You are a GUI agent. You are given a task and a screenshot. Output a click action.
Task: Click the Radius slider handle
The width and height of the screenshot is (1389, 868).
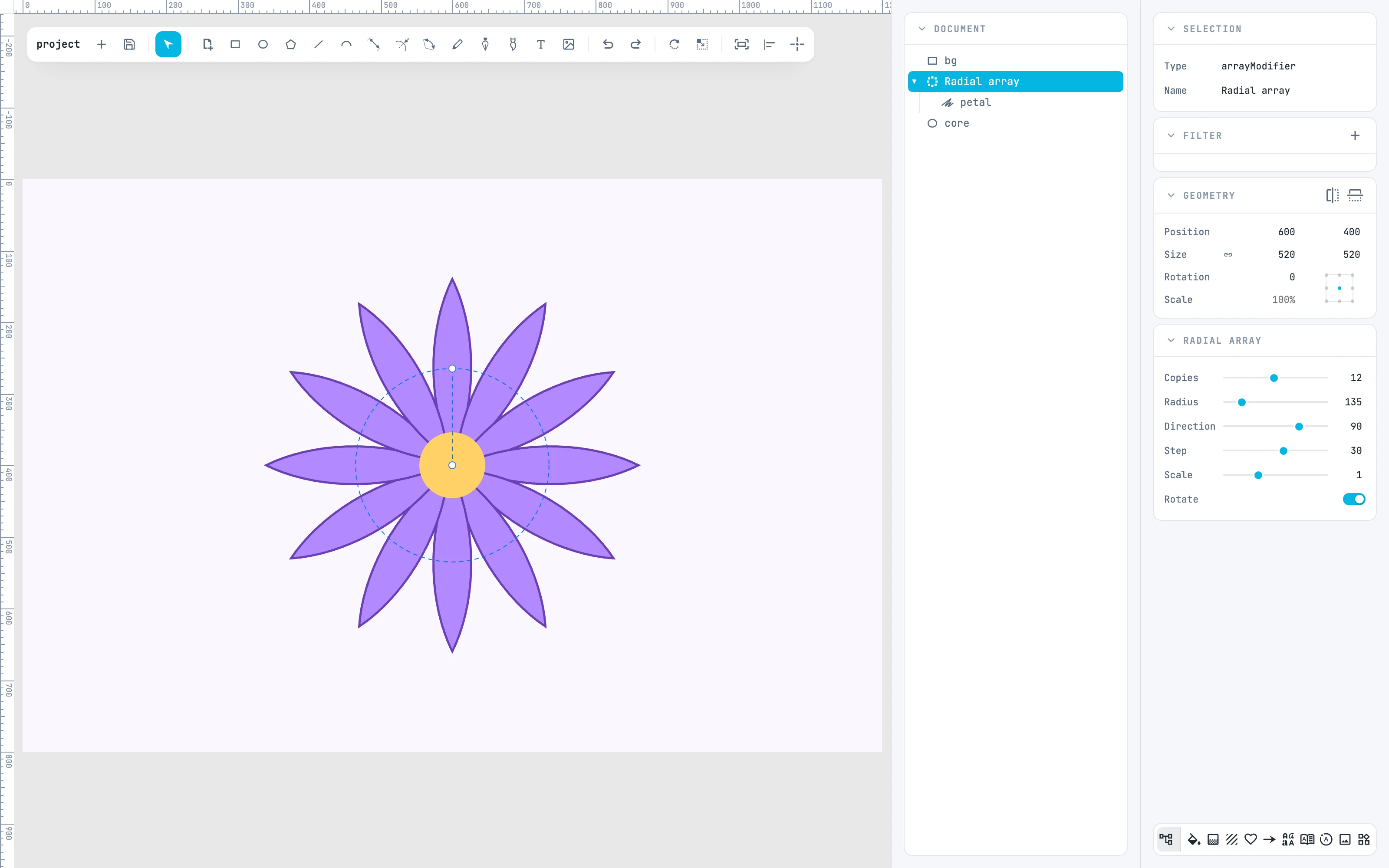pyautogui.click(x=1241, y=402)
